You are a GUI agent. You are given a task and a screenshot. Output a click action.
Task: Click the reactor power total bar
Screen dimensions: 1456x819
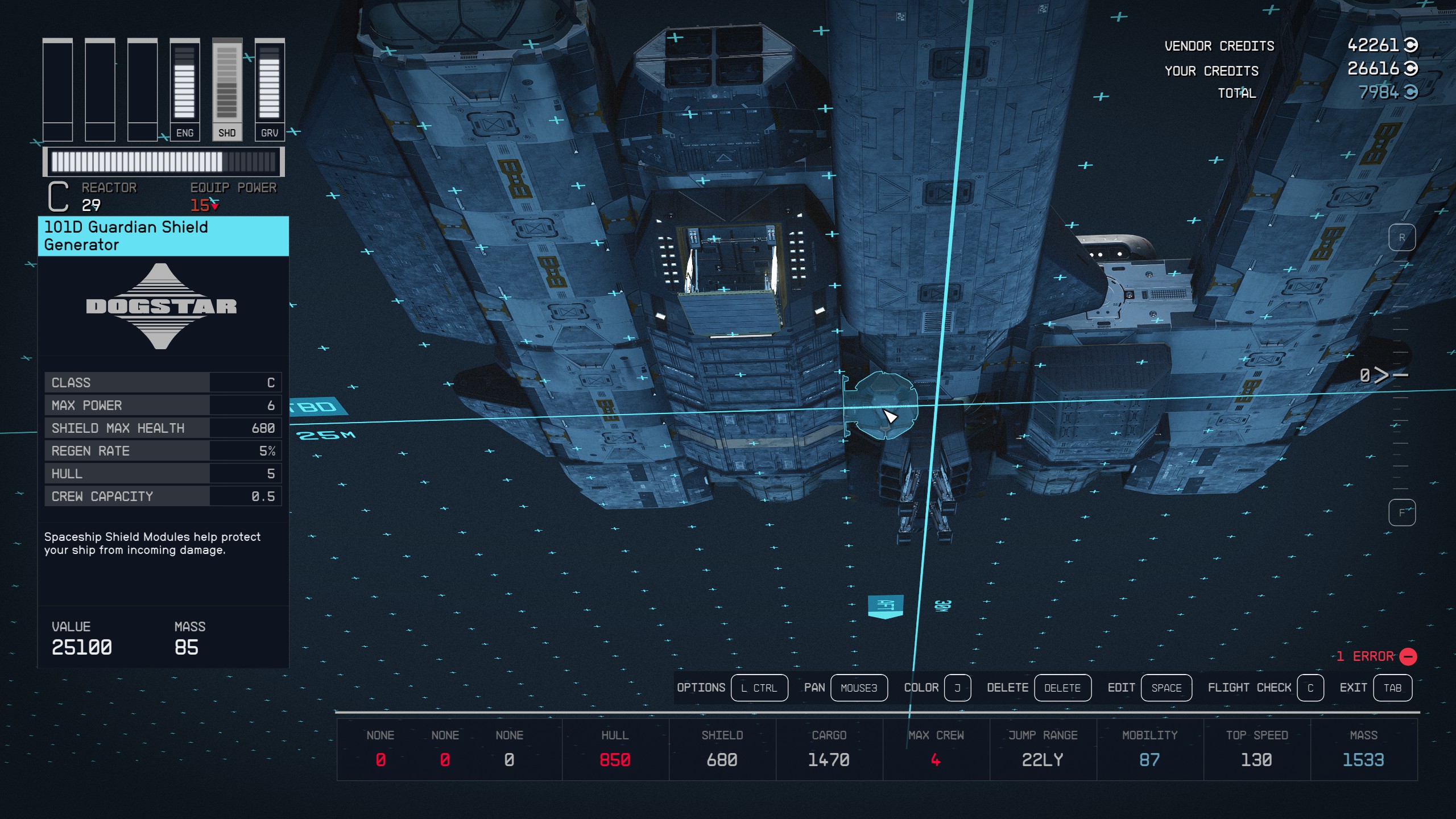coord(163,162)
